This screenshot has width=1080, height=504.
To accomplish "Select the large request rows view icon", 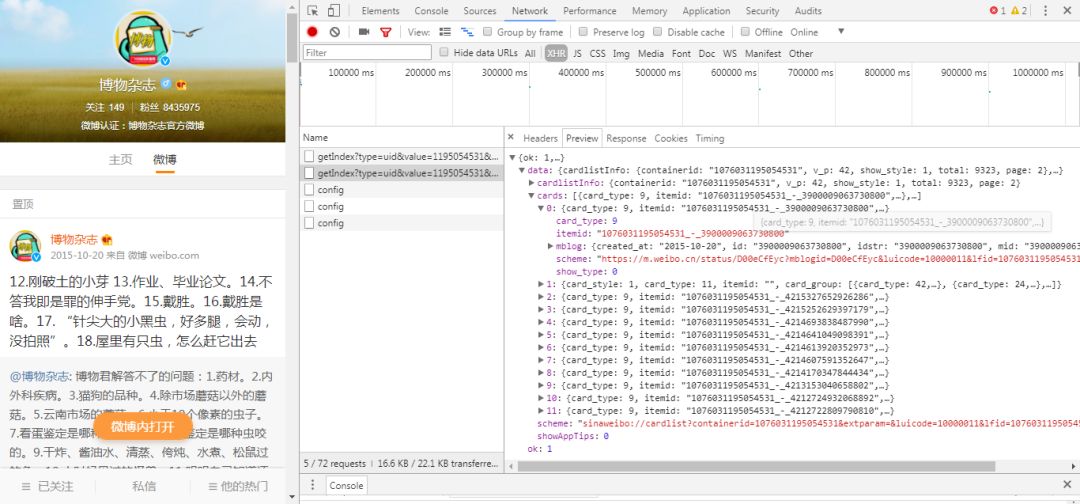I will click(x=445, y=32).
